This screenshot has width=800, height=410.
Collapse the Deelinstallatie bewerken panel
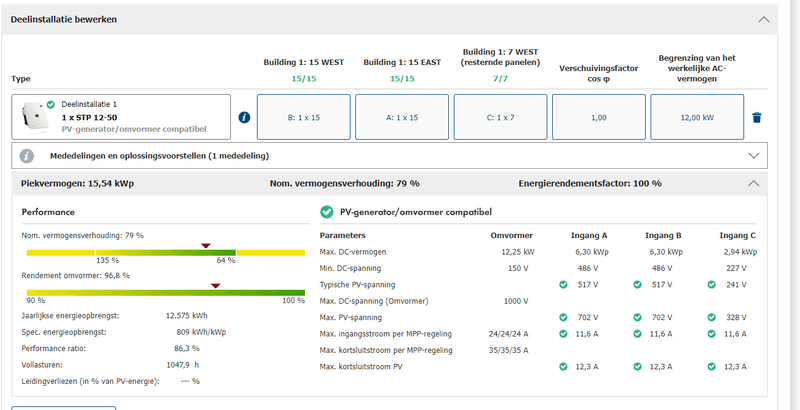pos(764,19)
